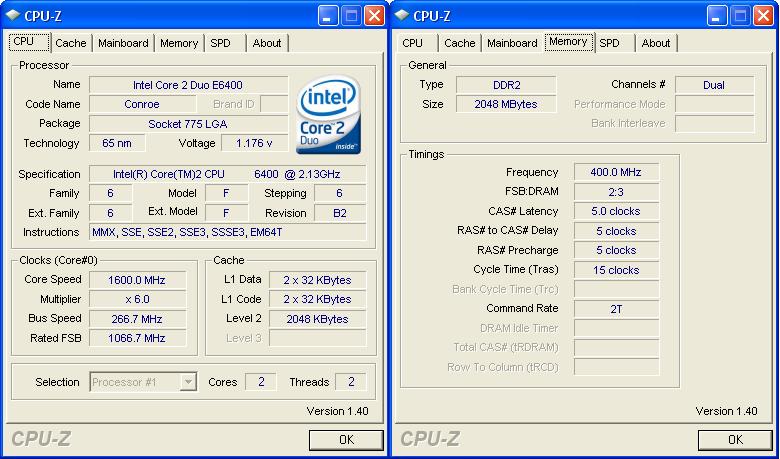This screenshot has height=459, width=780.
Task: Click the Intel Core 2 Duo logo
Action: coord(328,114)
